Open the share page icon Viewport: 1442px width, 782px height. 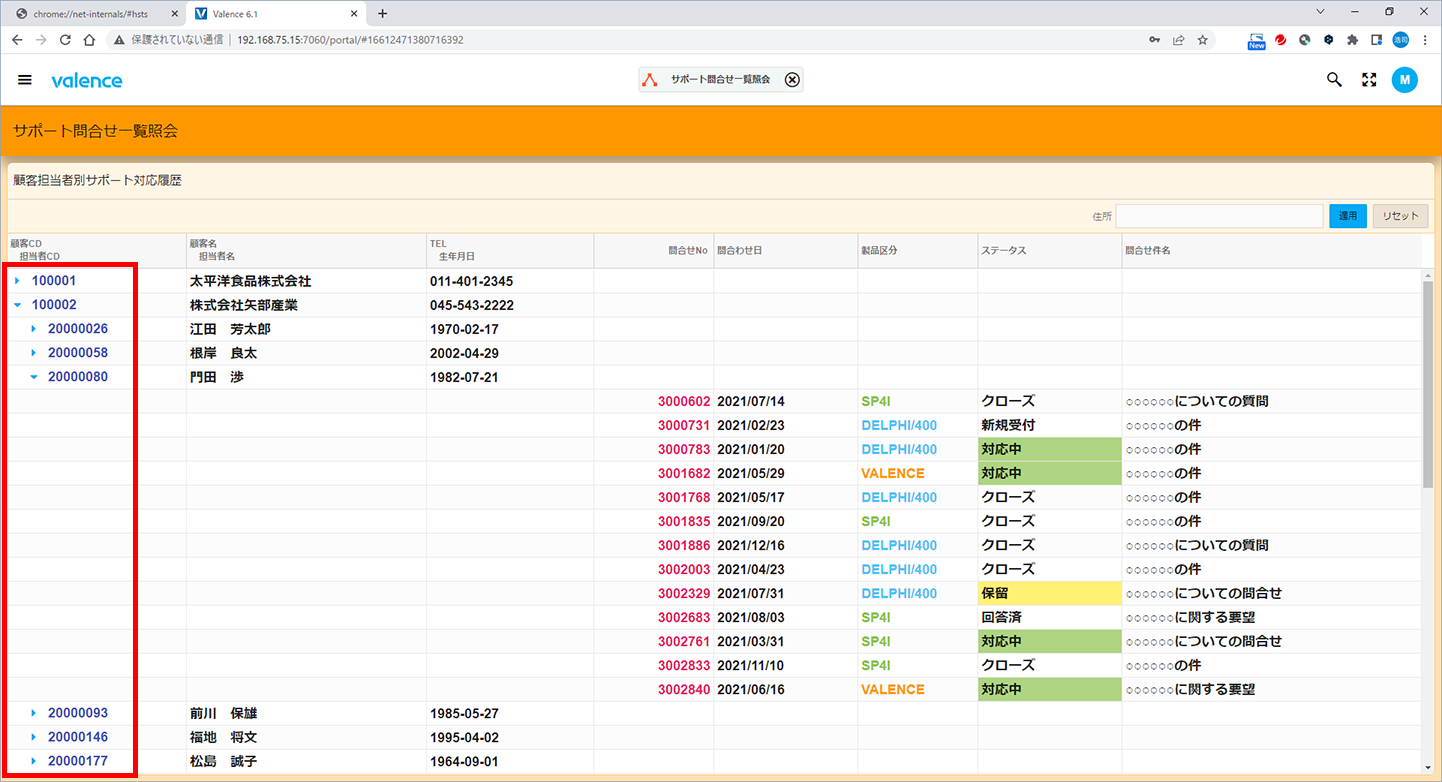tap(1179, 40)
